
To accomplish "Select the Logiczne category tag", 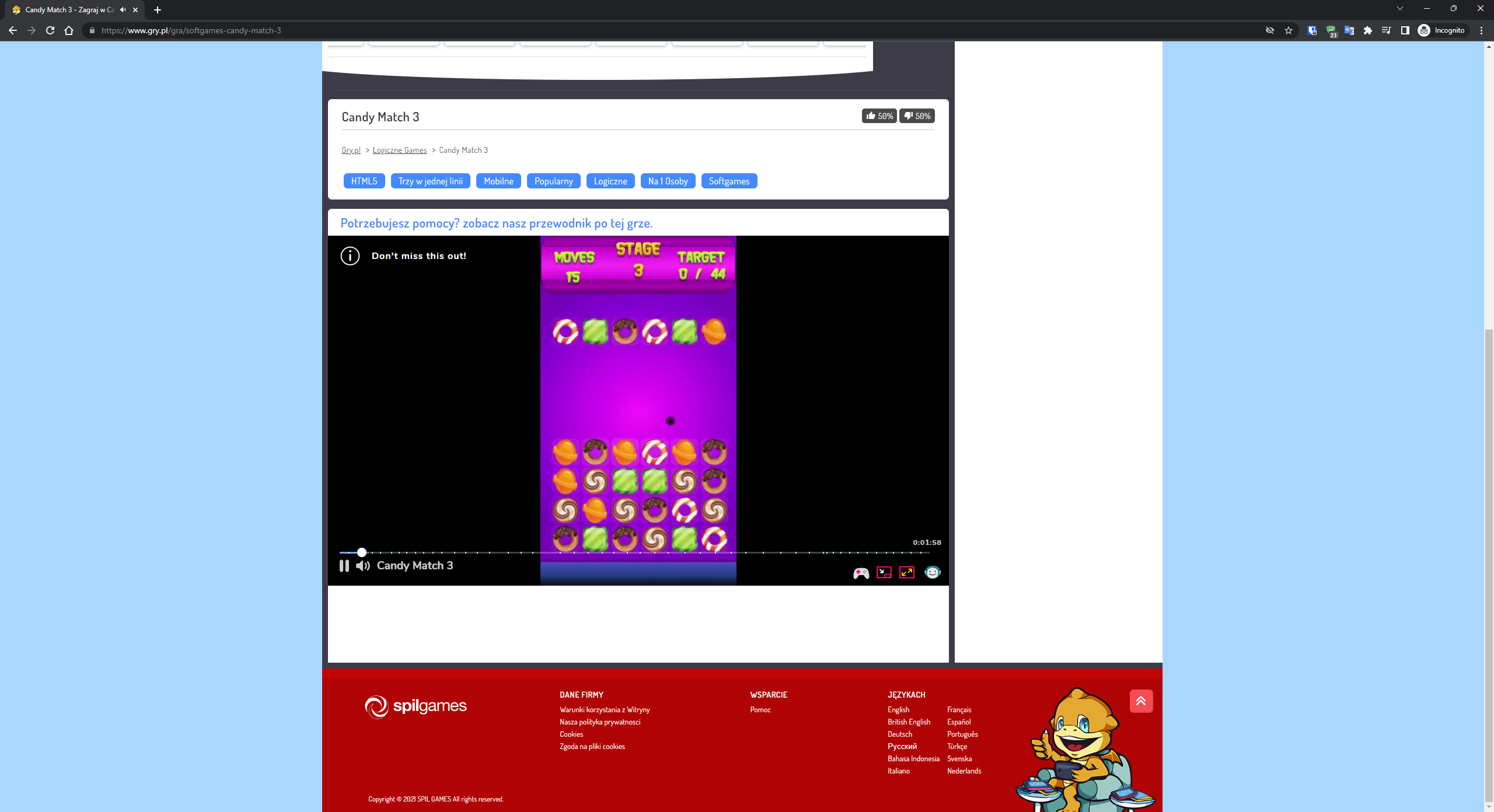I will (x=610, y=181).
